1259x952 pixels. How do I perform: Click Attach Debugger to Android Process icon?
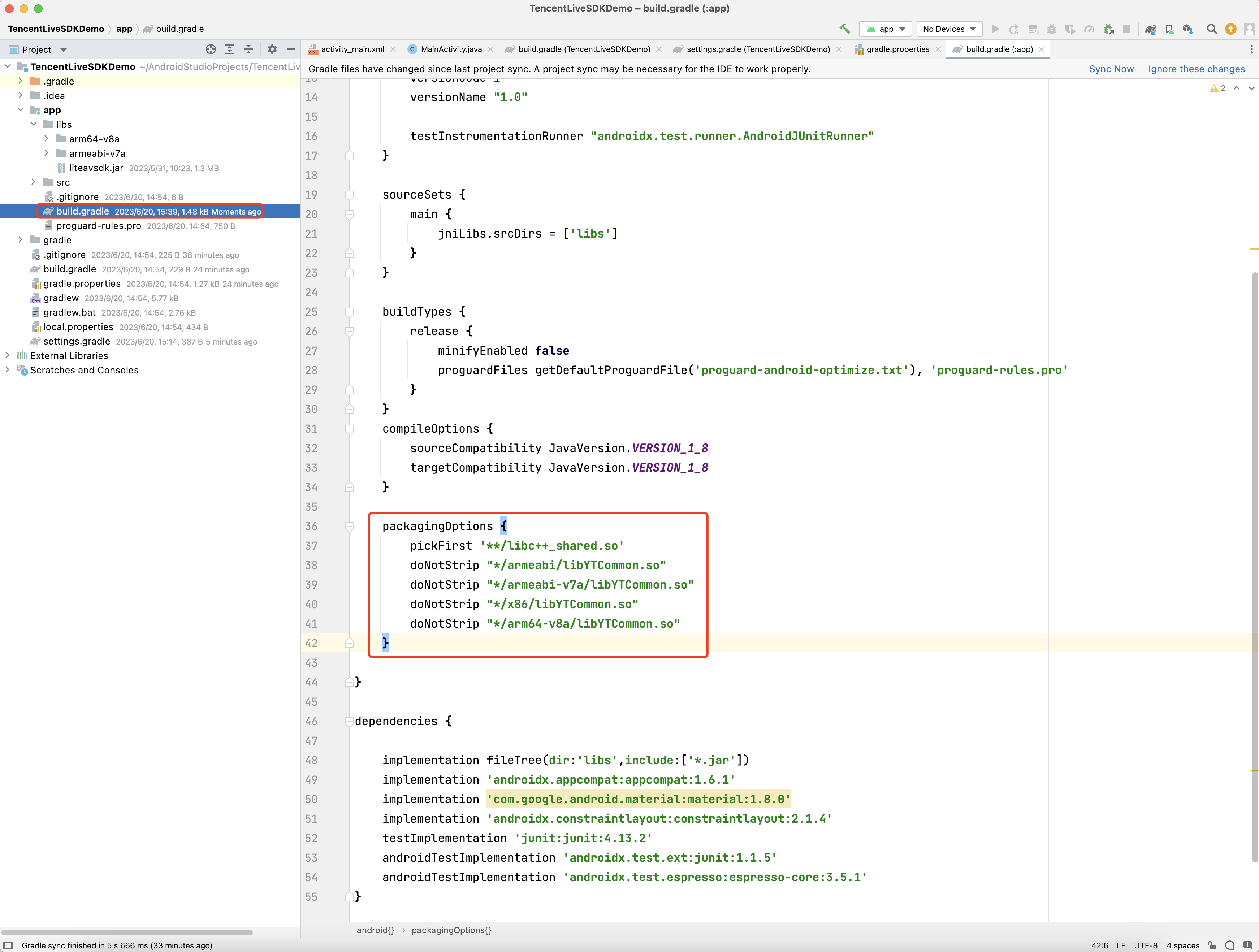1108,29
